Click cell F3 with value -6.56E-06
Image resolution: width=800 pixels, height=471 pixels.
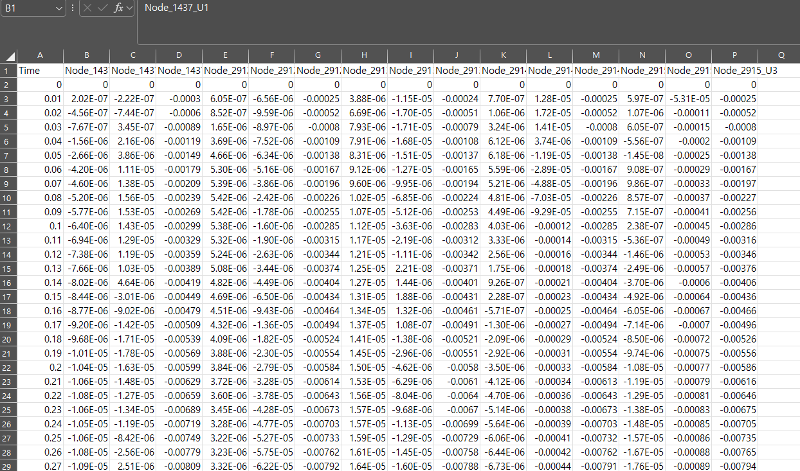(x=272, y=99)
